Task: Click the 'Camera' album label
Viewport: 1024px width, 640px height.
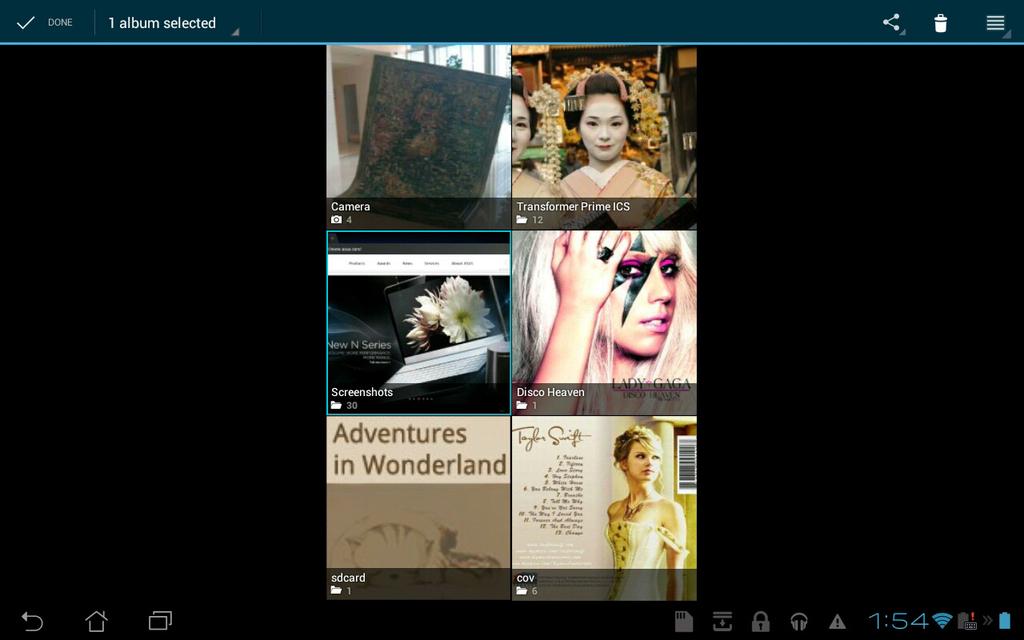Action: [x=351, y=206]
